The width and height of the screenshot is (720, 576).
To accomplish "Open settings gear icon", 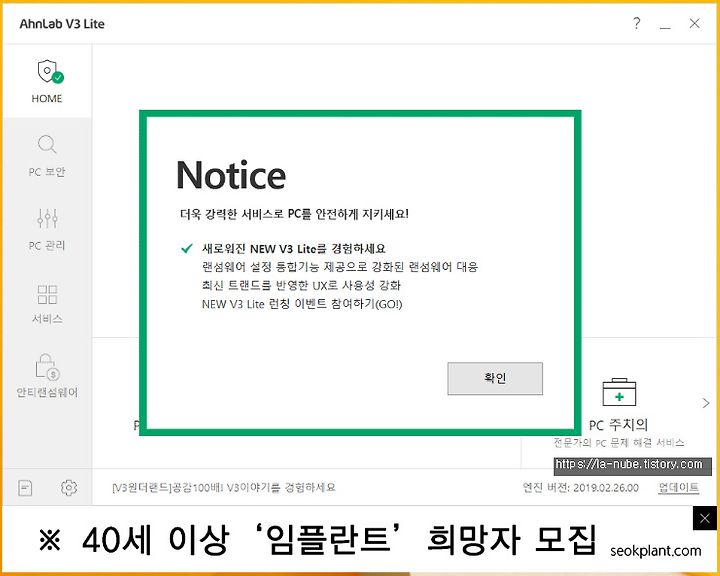I will pos(69,487).
